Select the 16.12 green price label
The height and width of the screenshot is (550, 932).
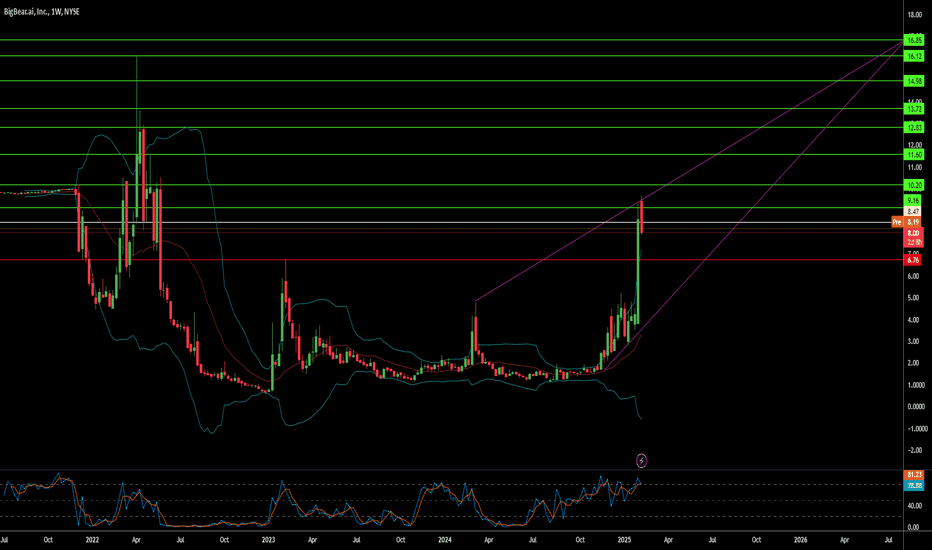pyautogui.click(x=914, y=56)
